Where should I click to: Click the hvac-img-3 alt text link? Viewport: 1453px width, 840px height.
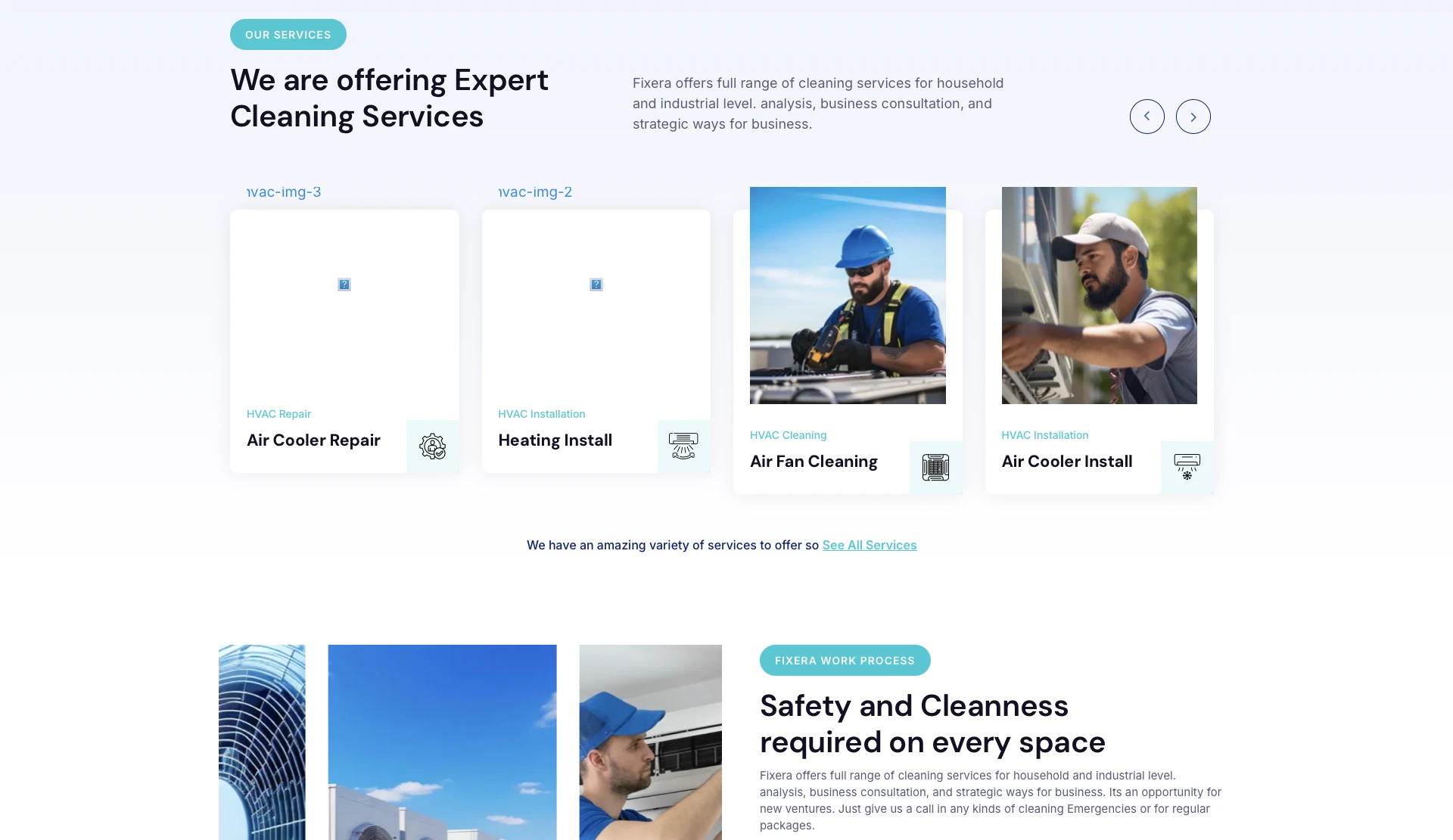click(x=284, y=192)
